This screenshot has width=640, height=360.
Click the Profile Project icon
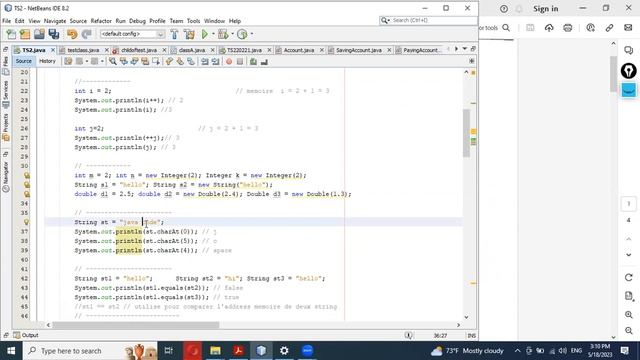point(242,34)
